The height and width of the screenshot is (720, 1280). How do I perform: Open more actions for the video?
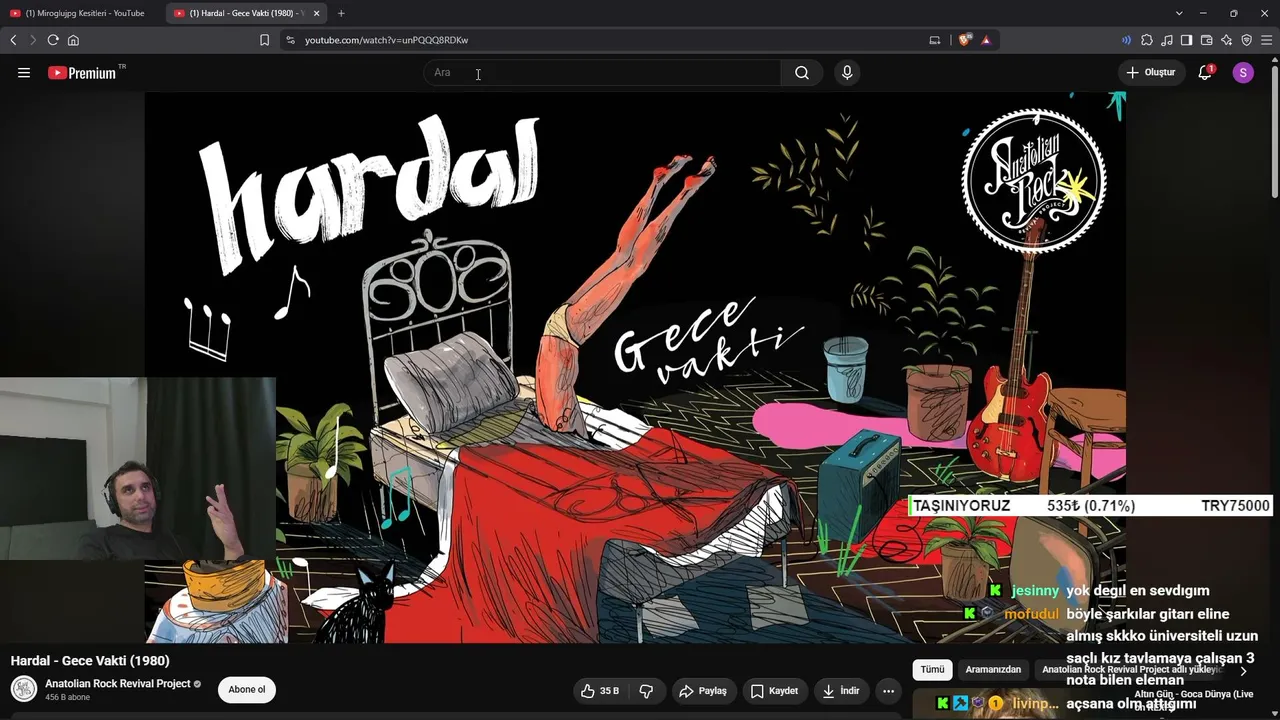(888, 690)
